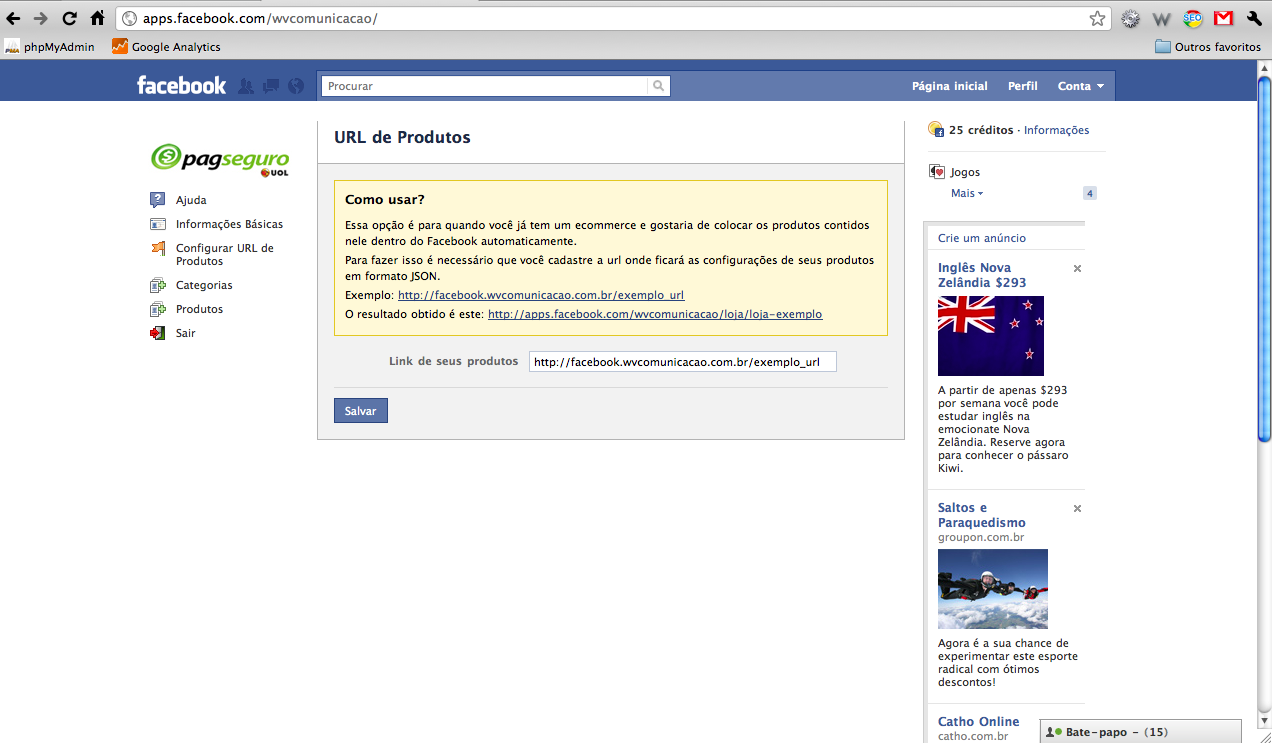Close the Saltos e Paraquedismo ad
This screenshot has width=1272, height=743.
point(1077,508)
